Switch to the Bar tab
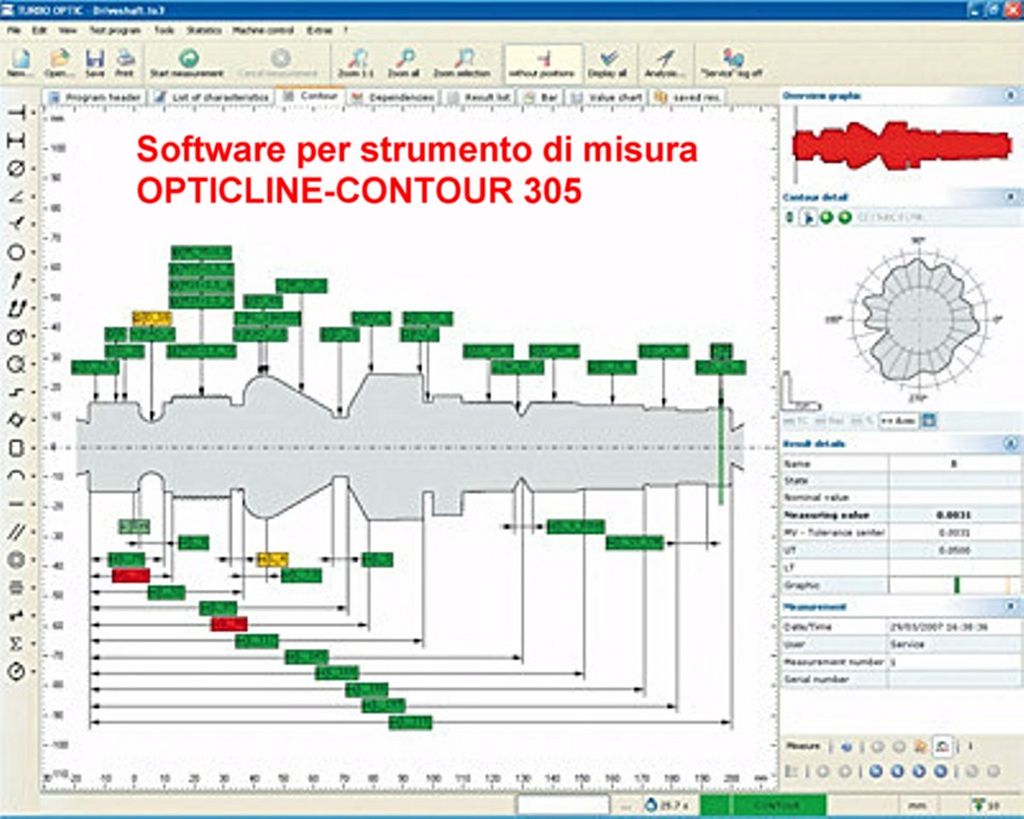This screenshot has width=1024, height=819. click(x=541, y=97)
